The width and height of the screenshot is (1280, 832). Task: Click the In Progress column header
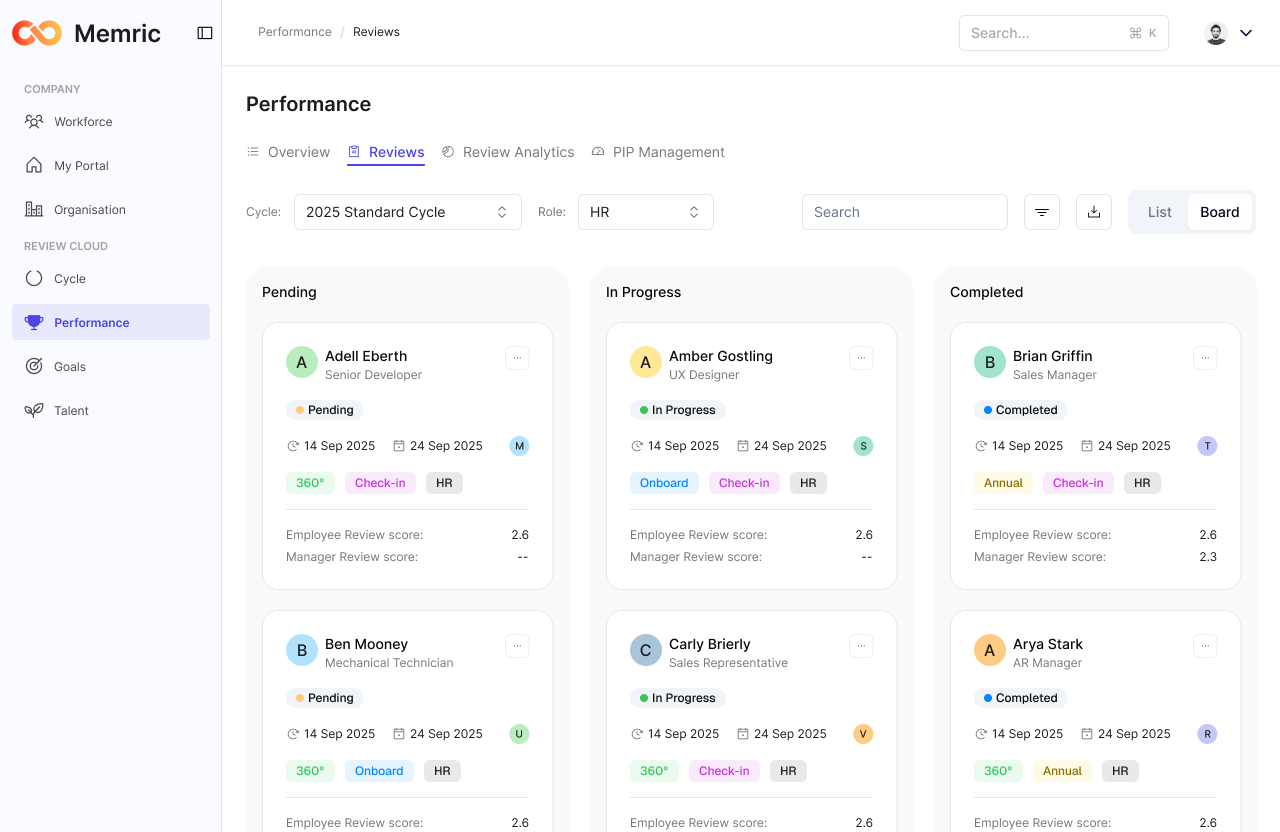point(643,292)
